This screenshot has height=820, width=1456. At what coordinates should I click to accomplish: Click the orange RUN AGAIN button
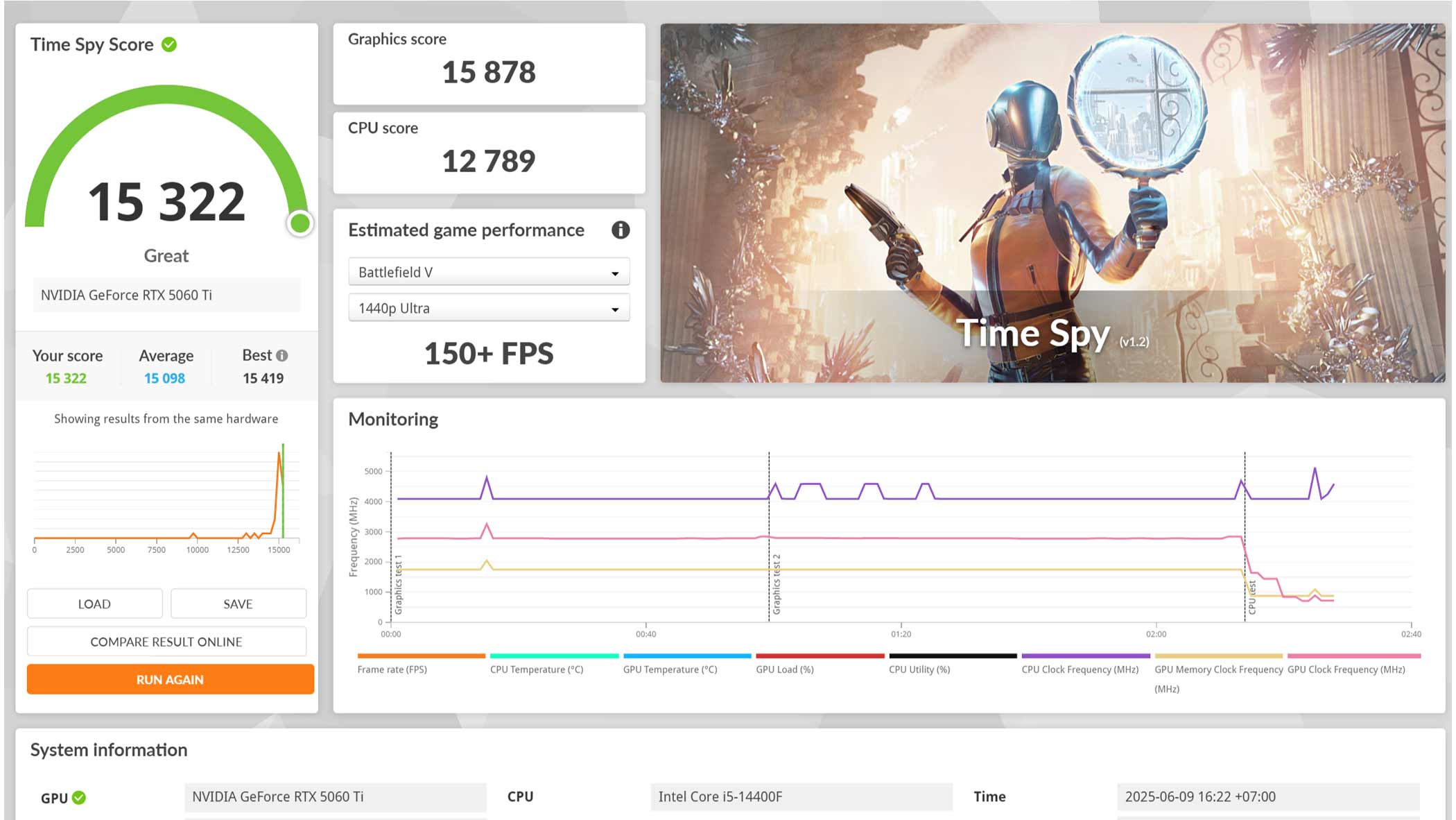(170, 680)
